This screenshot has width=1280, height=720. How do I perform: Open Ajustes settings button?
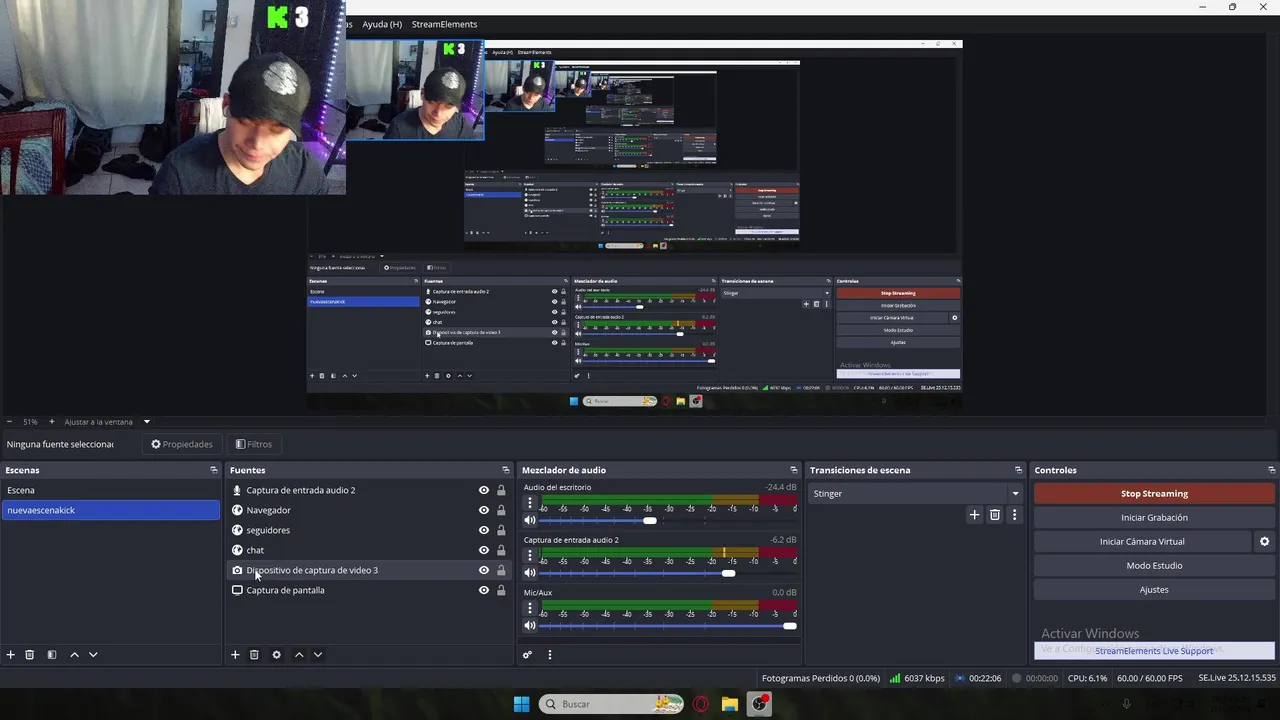coord(1154,589)
